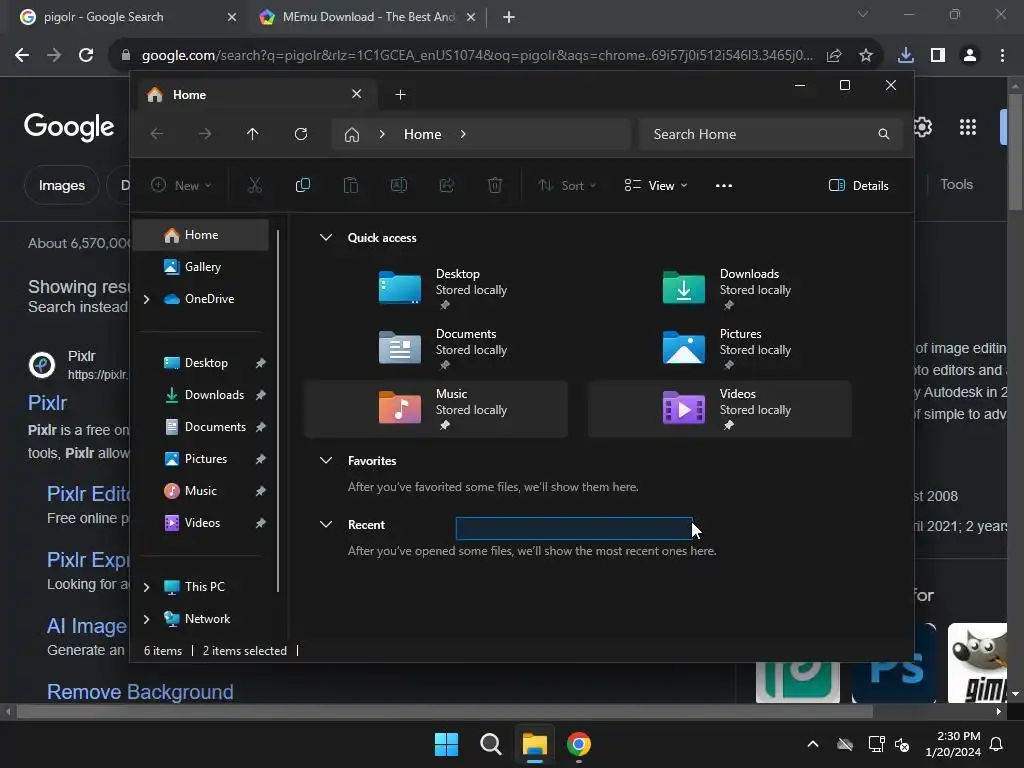Viewport: 1024px width, 768px height.
Task: Expand the Network tree node
Action: [146, 619]
